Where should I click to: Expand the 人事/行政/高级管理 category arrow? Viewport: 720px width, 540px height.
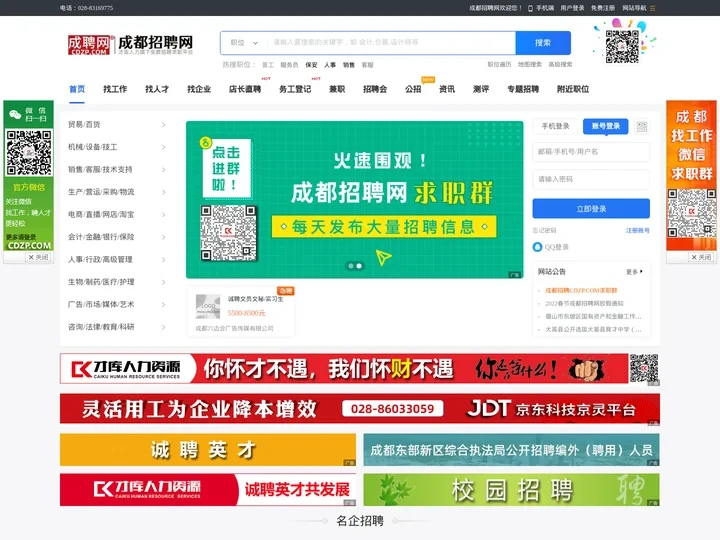(x=163, y=259)
